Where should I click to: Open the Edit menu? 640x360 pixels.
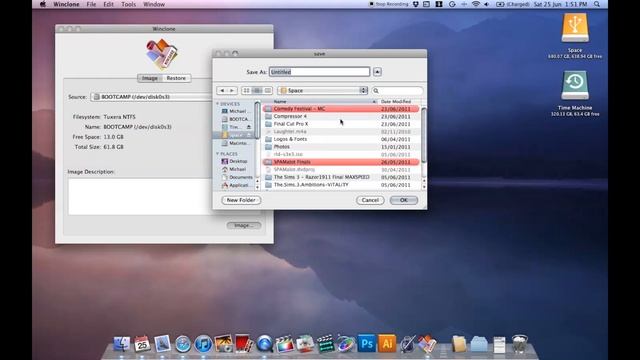(x=109, y=4)
